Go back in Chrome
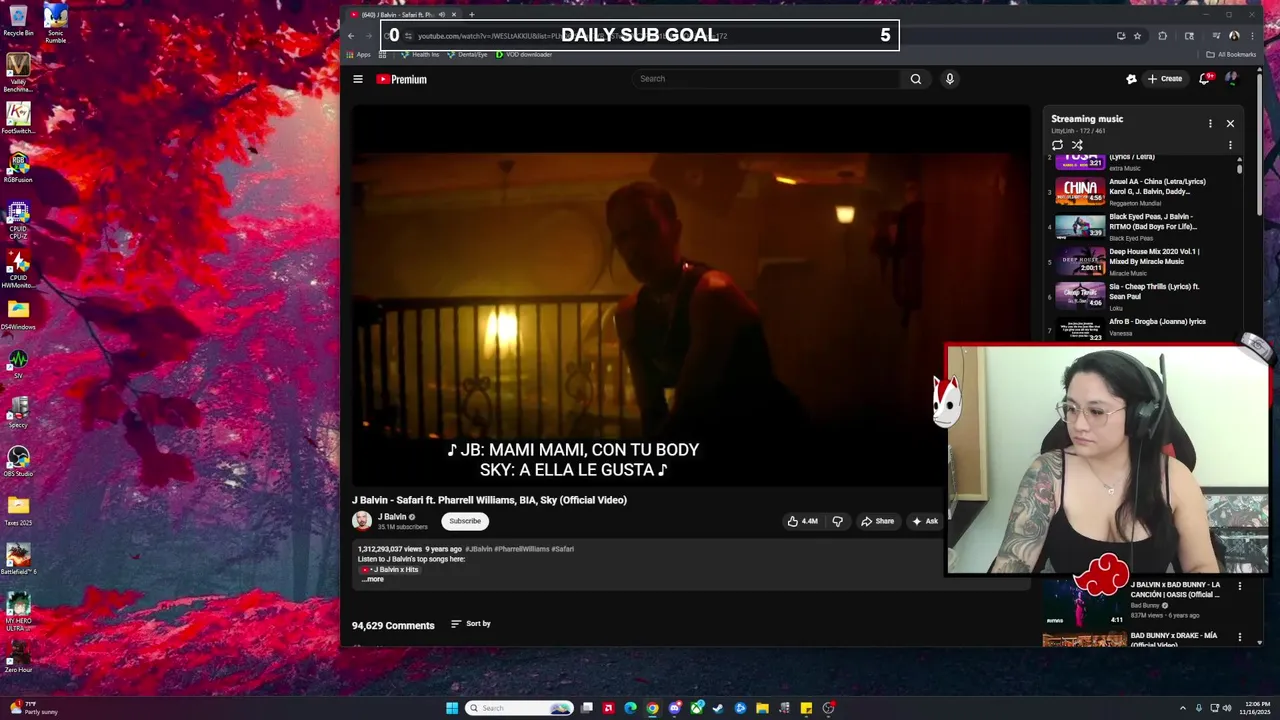Image resolution: width=1280 pixels, height=720 pixels. tap(351, 36)
